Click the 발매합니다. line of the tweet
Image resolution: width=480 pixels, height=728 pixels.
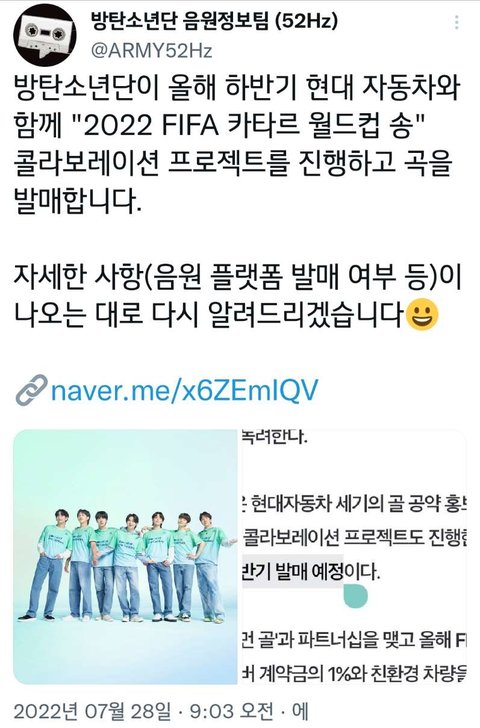coord(77,202)
